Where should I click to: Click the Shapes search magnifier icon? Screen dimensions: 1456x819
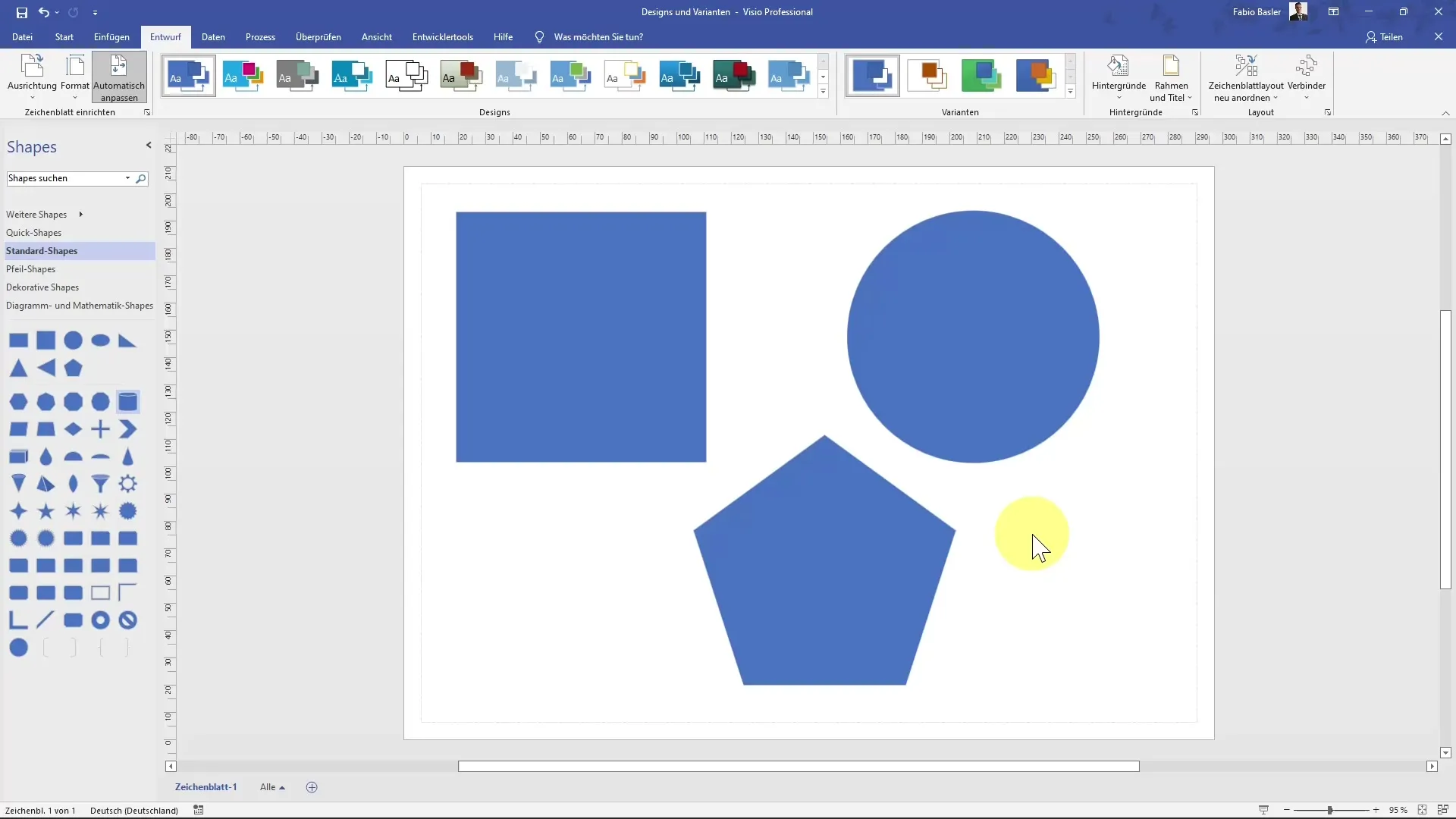(x=140, y=179)
